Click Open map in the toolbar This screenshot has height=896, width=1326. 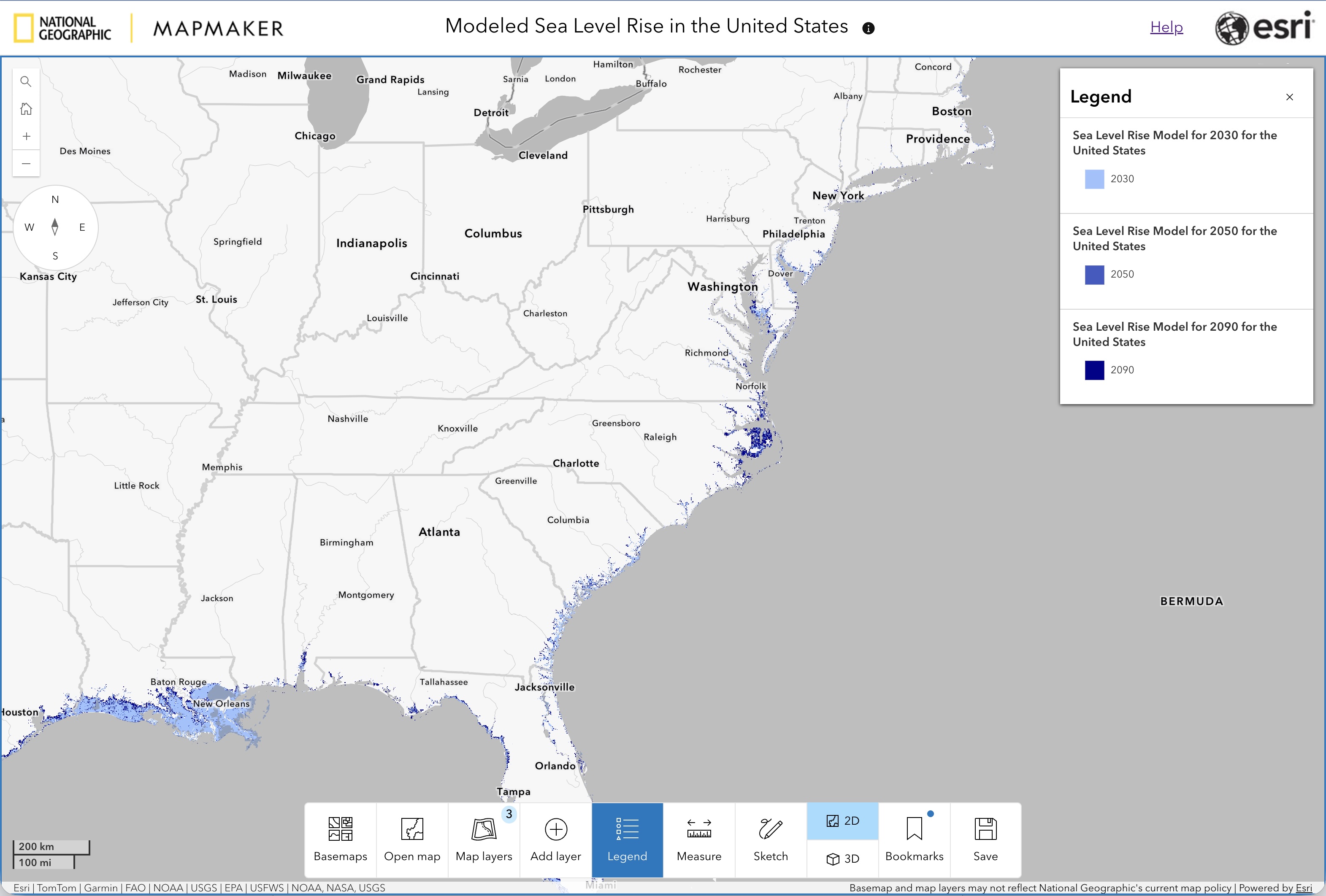pos(412,839)
